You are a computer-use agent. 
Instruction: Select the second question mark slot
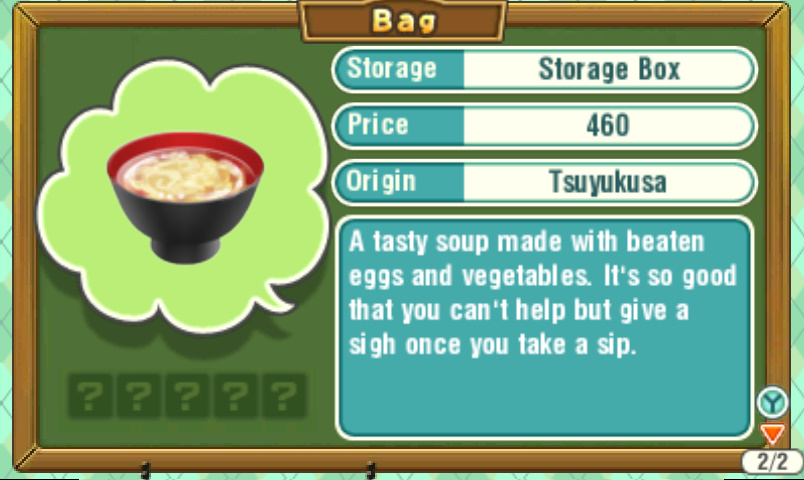138,395
